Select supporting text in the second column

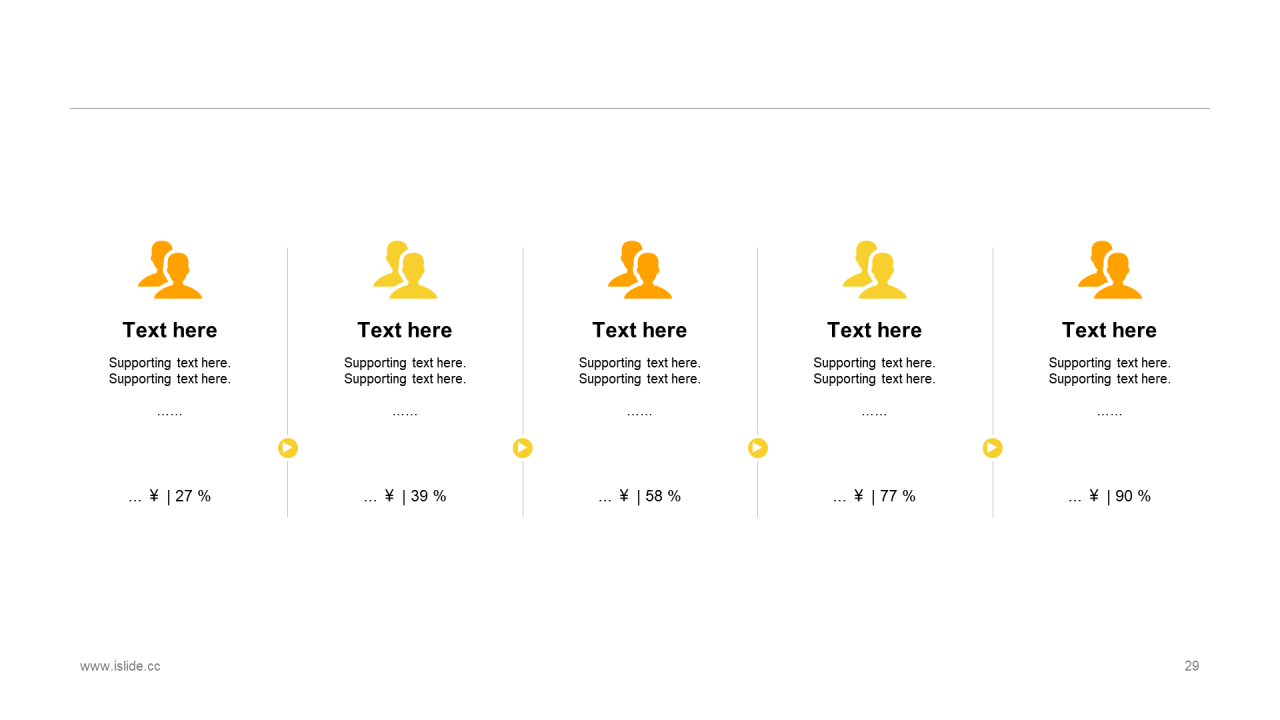coord(405,371)
